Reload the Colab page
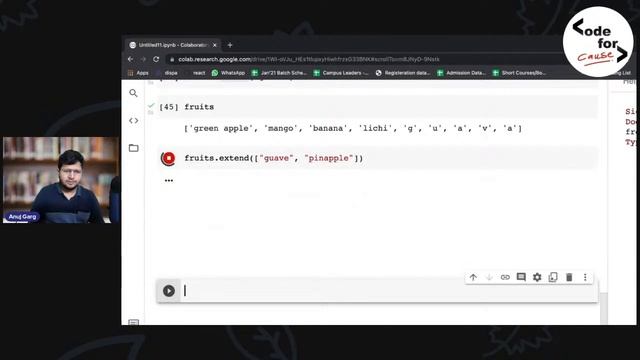 coord(156,59)
